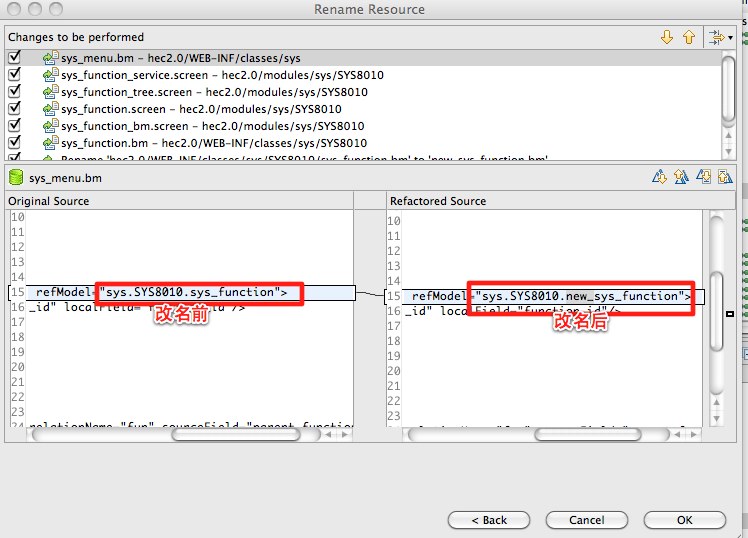Confirm the rename with OK
Screen dimensions: 748x538
pyautogui.click(x=684, y=520)
